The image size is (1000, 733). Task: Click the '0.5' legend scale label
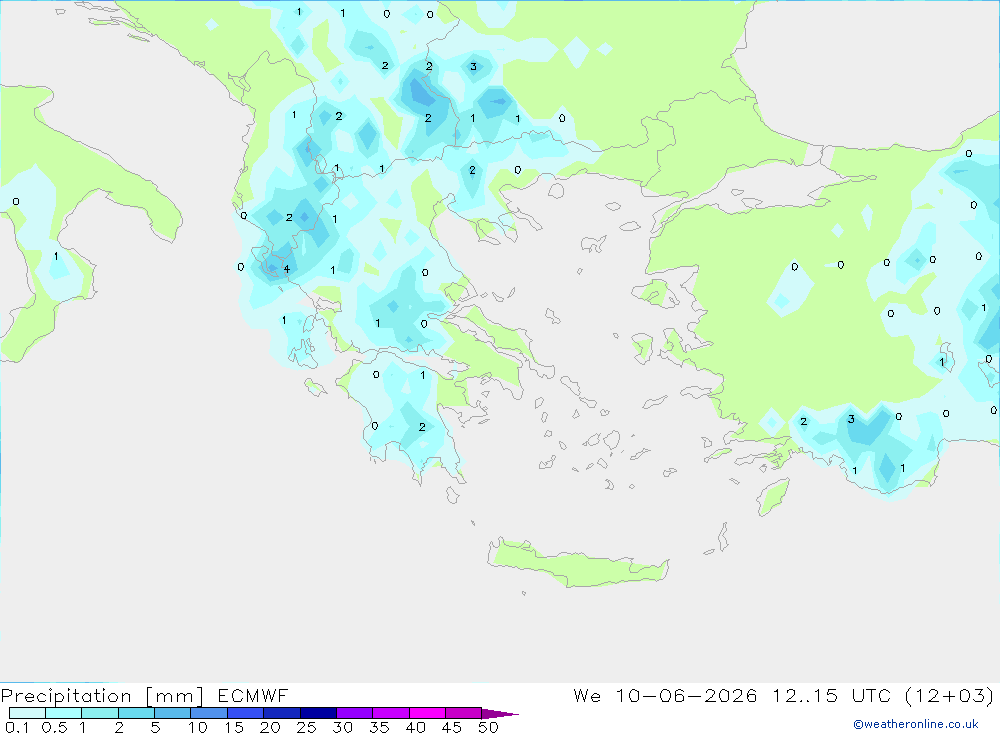[54, 727]
